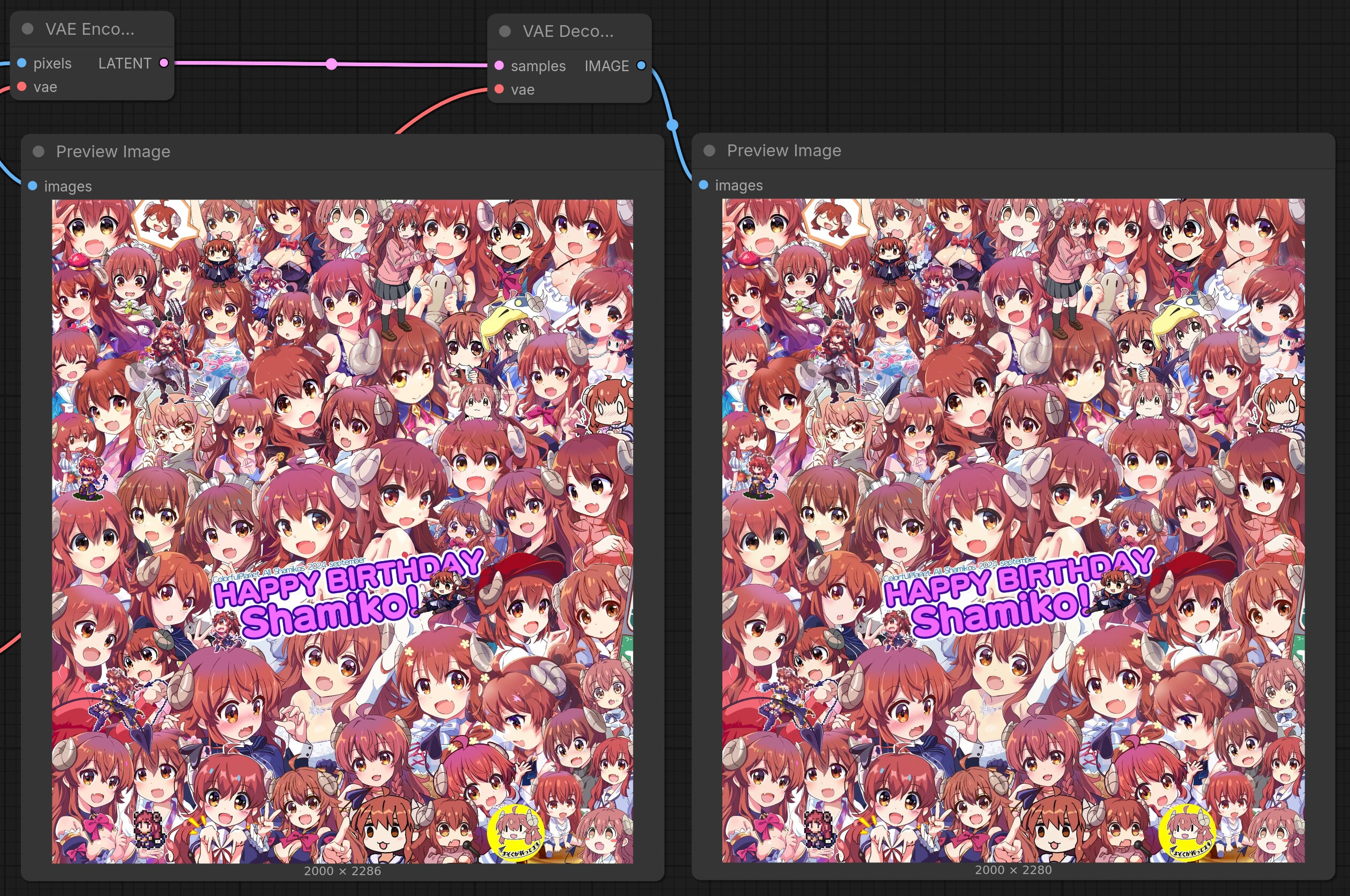
Task: Click the LATENT output socket on VAE Encode
Action: point(164,63)
